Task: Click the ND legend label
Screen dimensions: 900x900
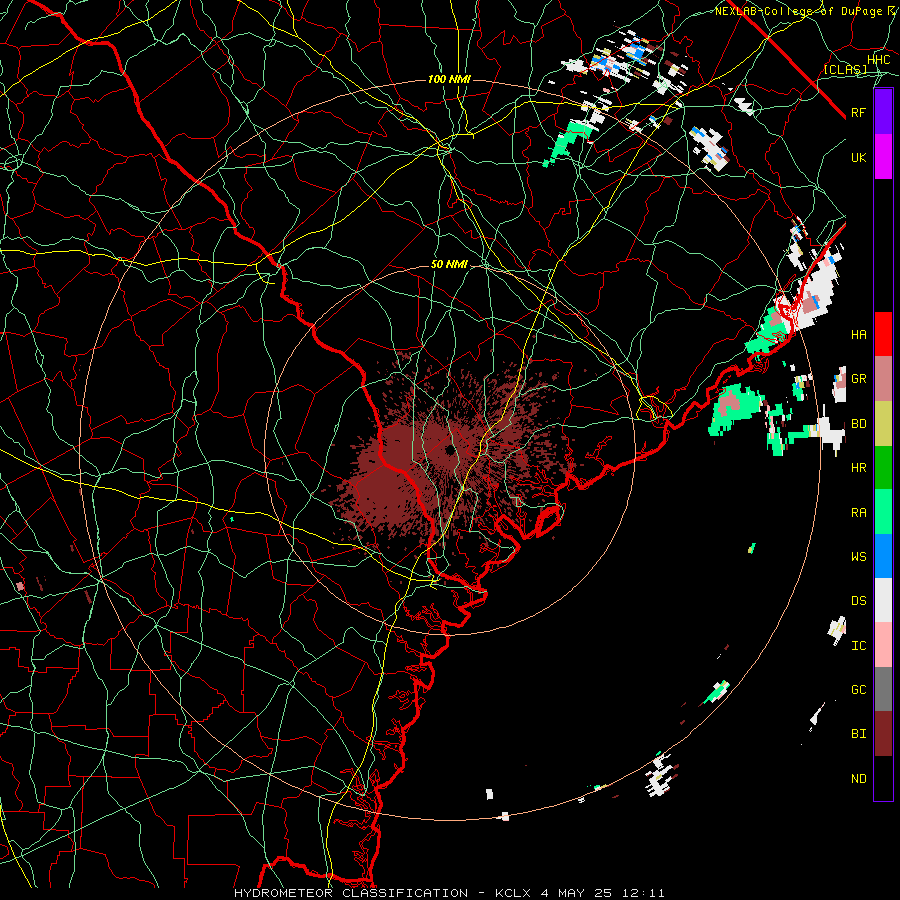Action: pyautogui.click(x=859, y=779)
